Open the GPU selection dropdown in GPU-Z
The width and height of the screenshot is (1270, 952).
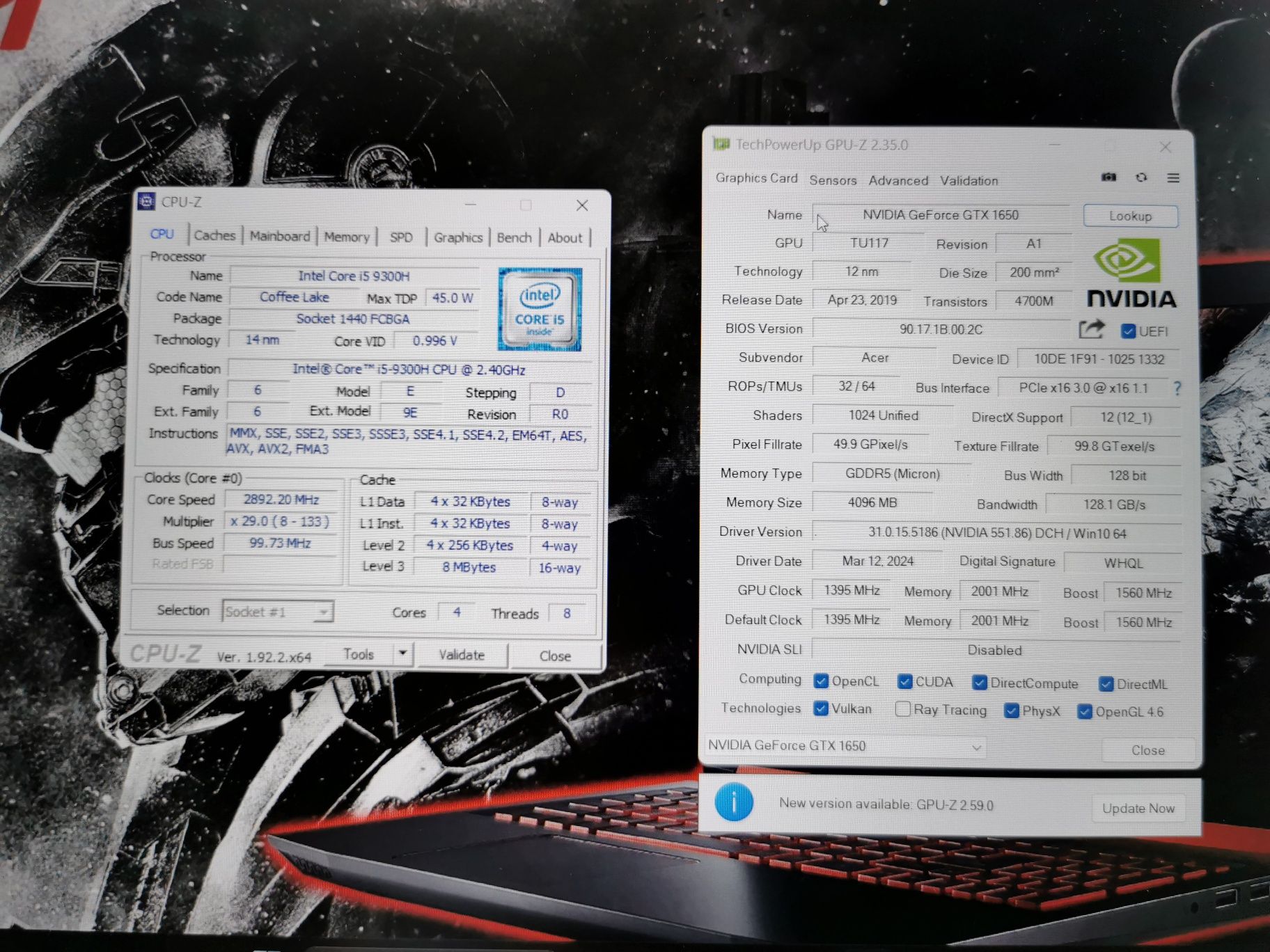point(845,746)
